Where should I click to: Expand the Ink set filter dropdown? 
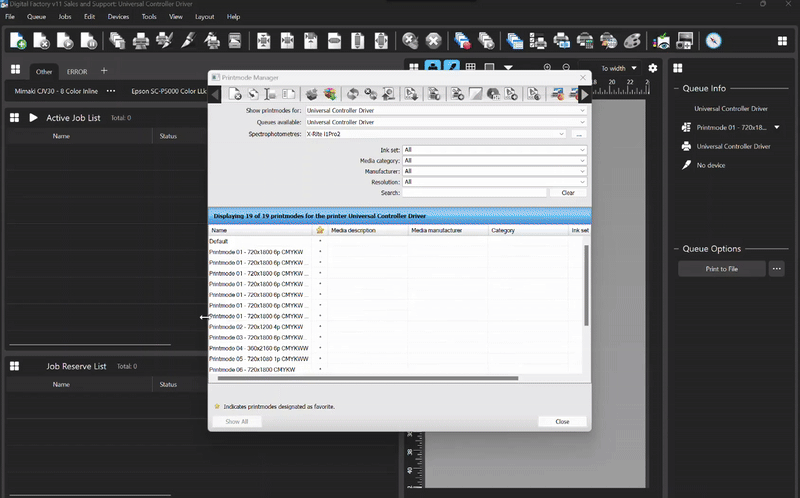point(494,149)
